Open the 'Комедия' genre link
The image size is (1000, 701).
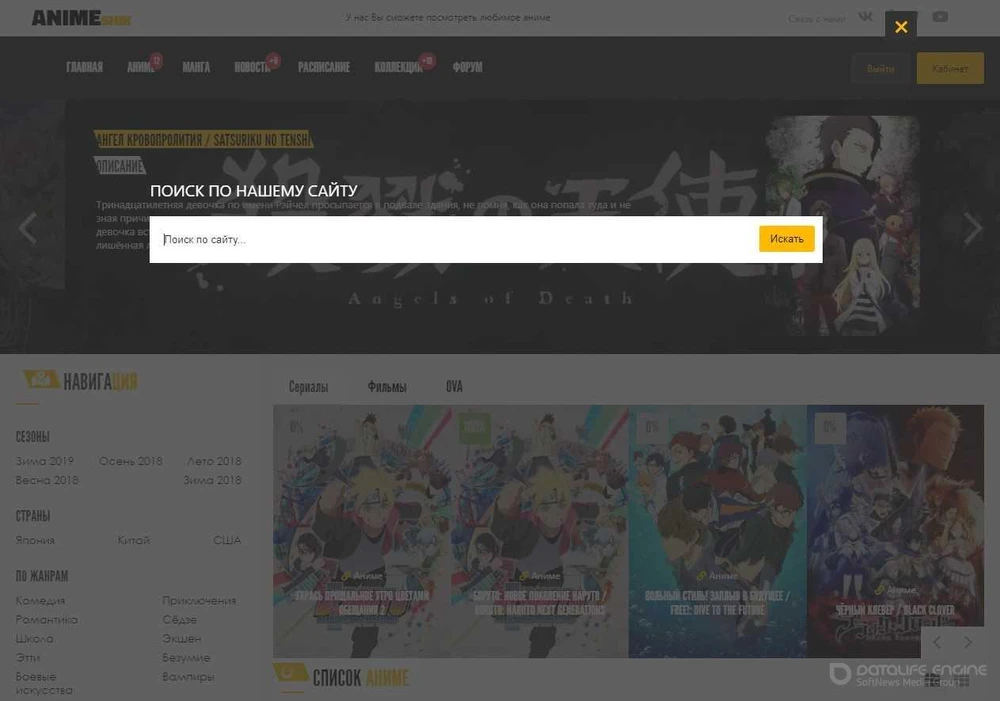(40, 600)
